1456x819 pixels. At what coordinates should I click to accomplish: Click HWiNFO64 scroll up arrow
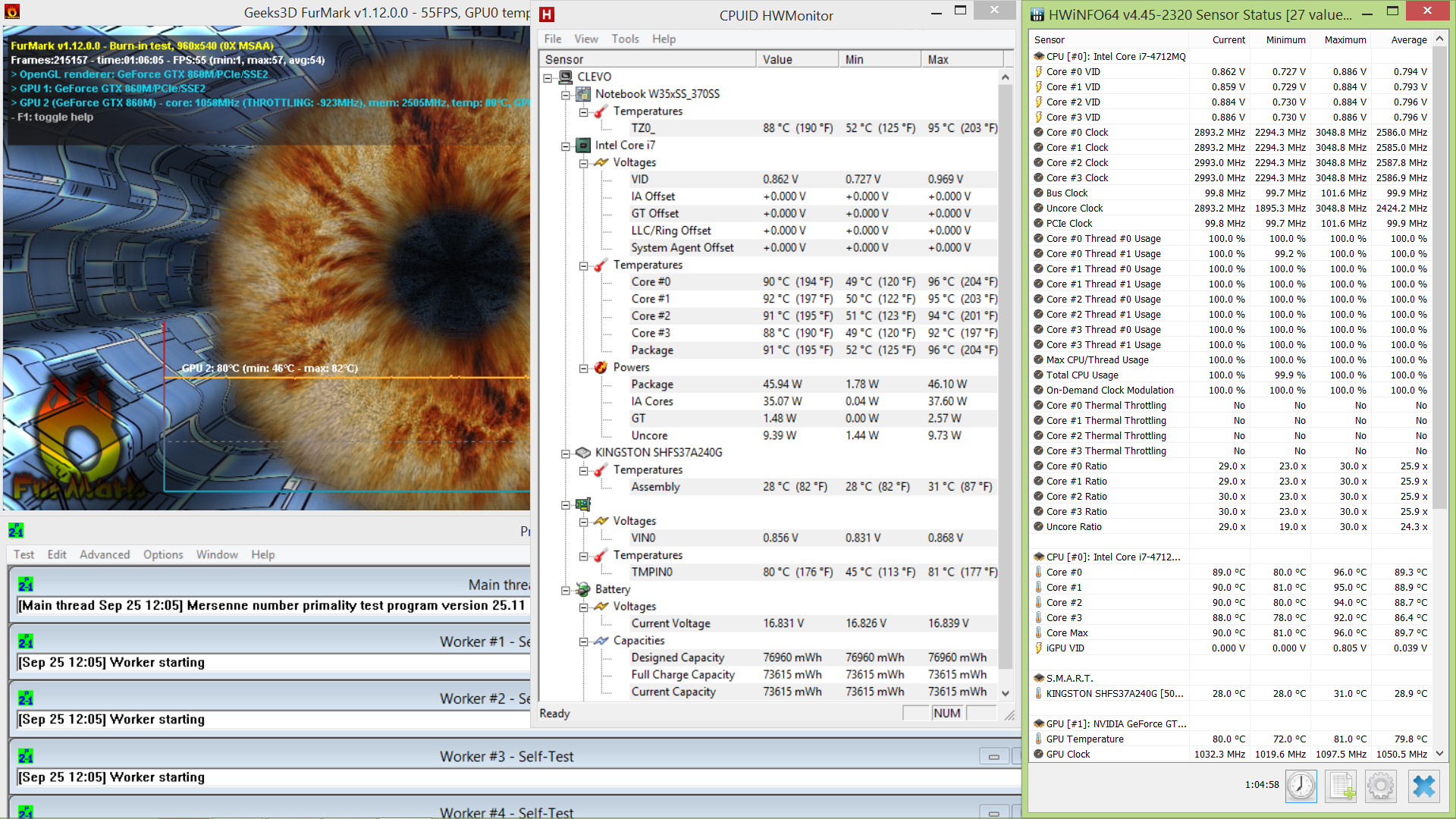pyautogui.click(x=1439, y=39)
